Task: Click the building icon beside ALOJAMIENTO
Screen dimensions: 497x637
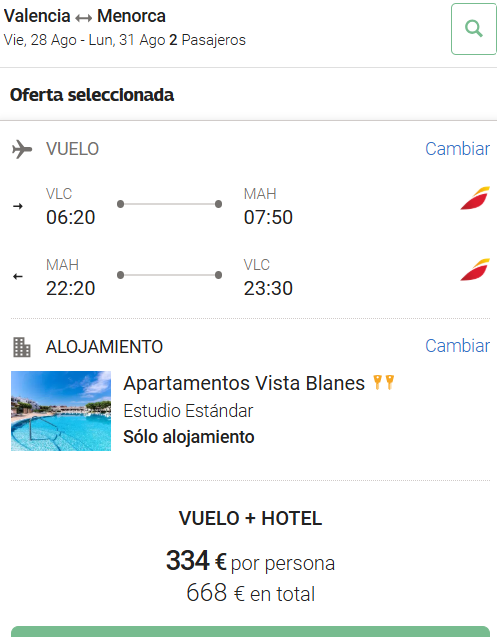Action: click(x=22, y=347)
